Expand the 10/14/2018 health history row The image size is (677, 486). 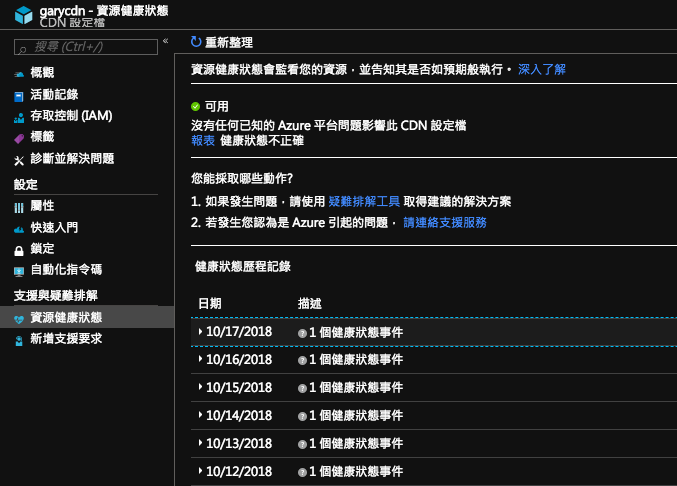(200, 415)
